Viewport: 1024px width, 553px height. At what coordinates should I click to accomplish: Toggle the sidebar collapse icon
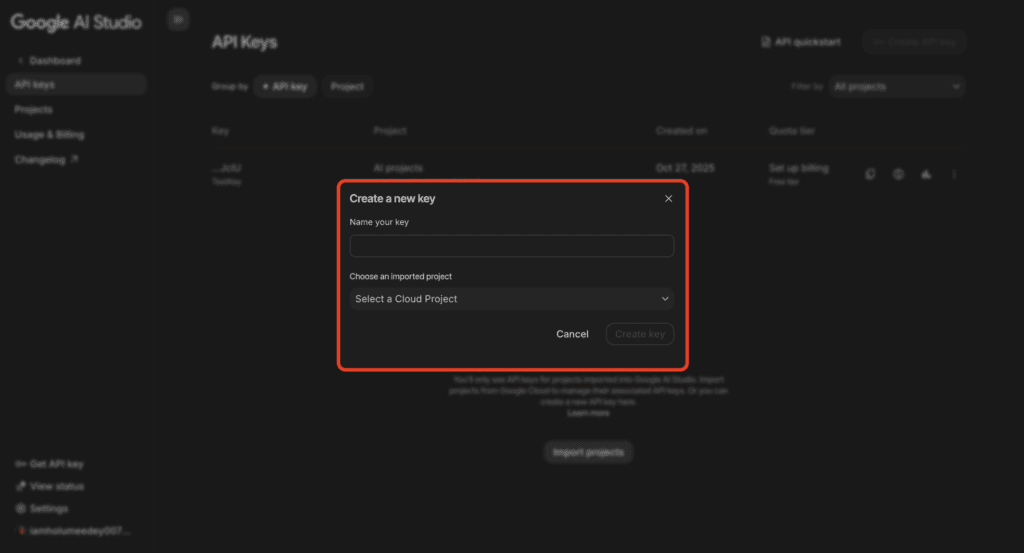(x=178, y=19)
